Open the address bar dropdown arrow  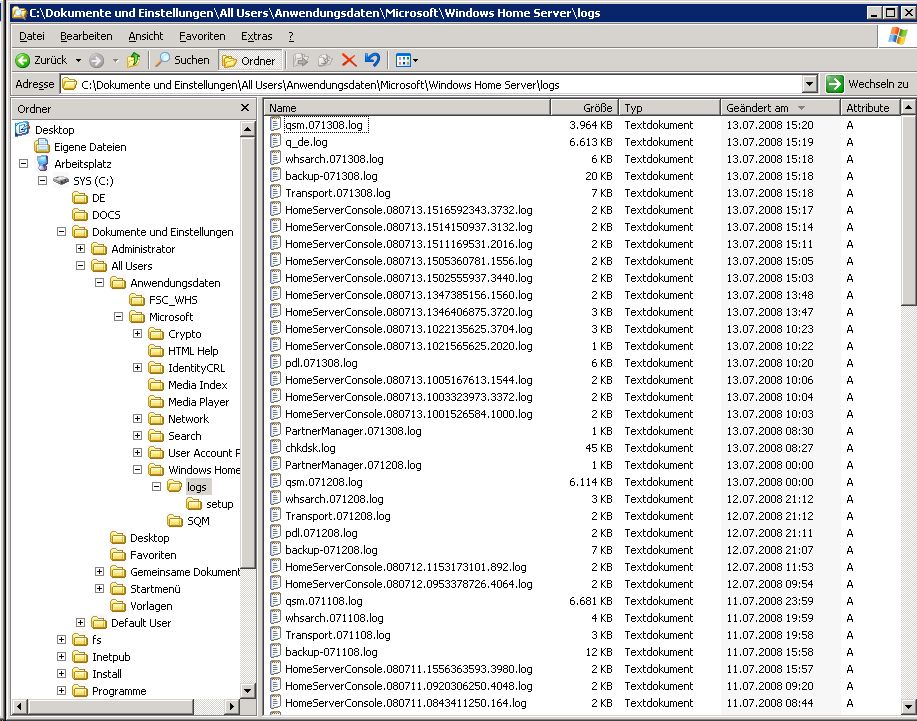click(x=809, y=84)
